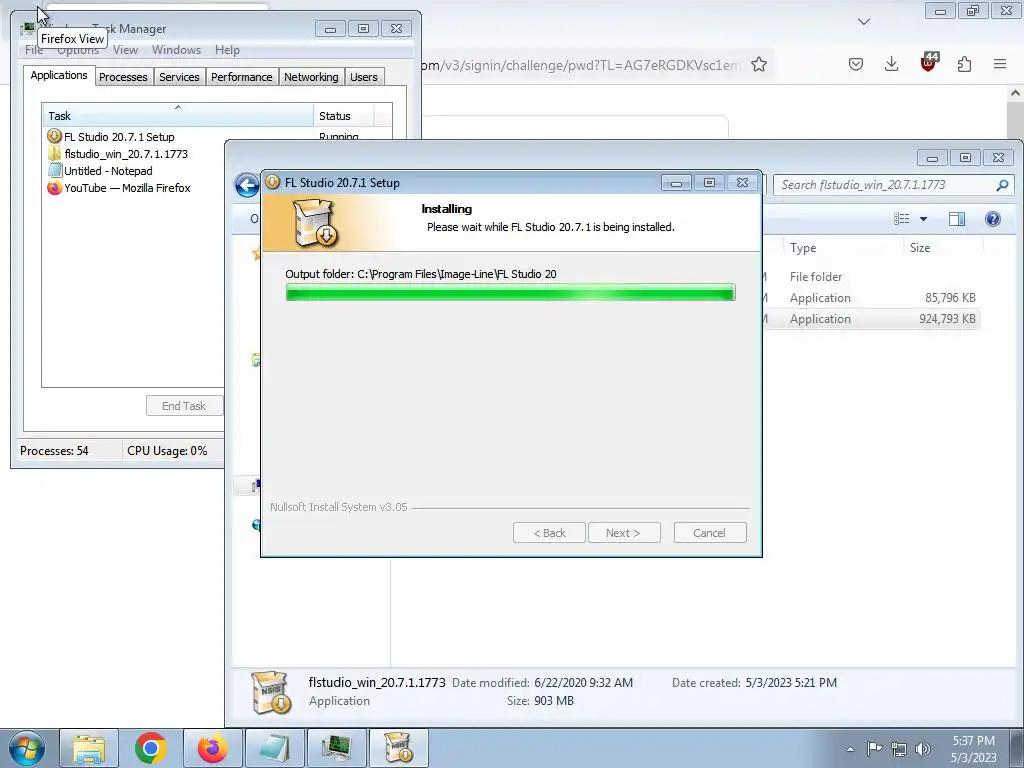Viewport: 1024px width, 768px height.
Task: Click the End Task button
Action: coord(184,406)
